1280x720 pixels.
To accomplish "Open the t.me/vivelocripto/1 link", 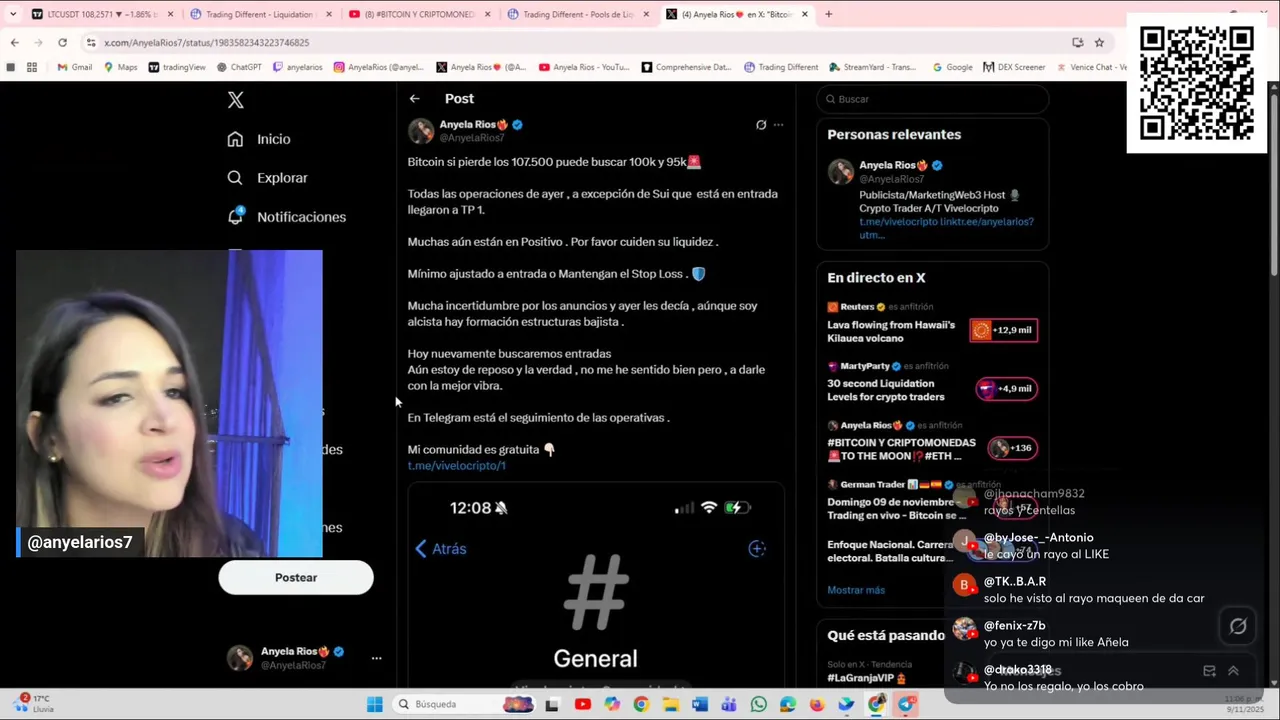I will tap(456, 466).
